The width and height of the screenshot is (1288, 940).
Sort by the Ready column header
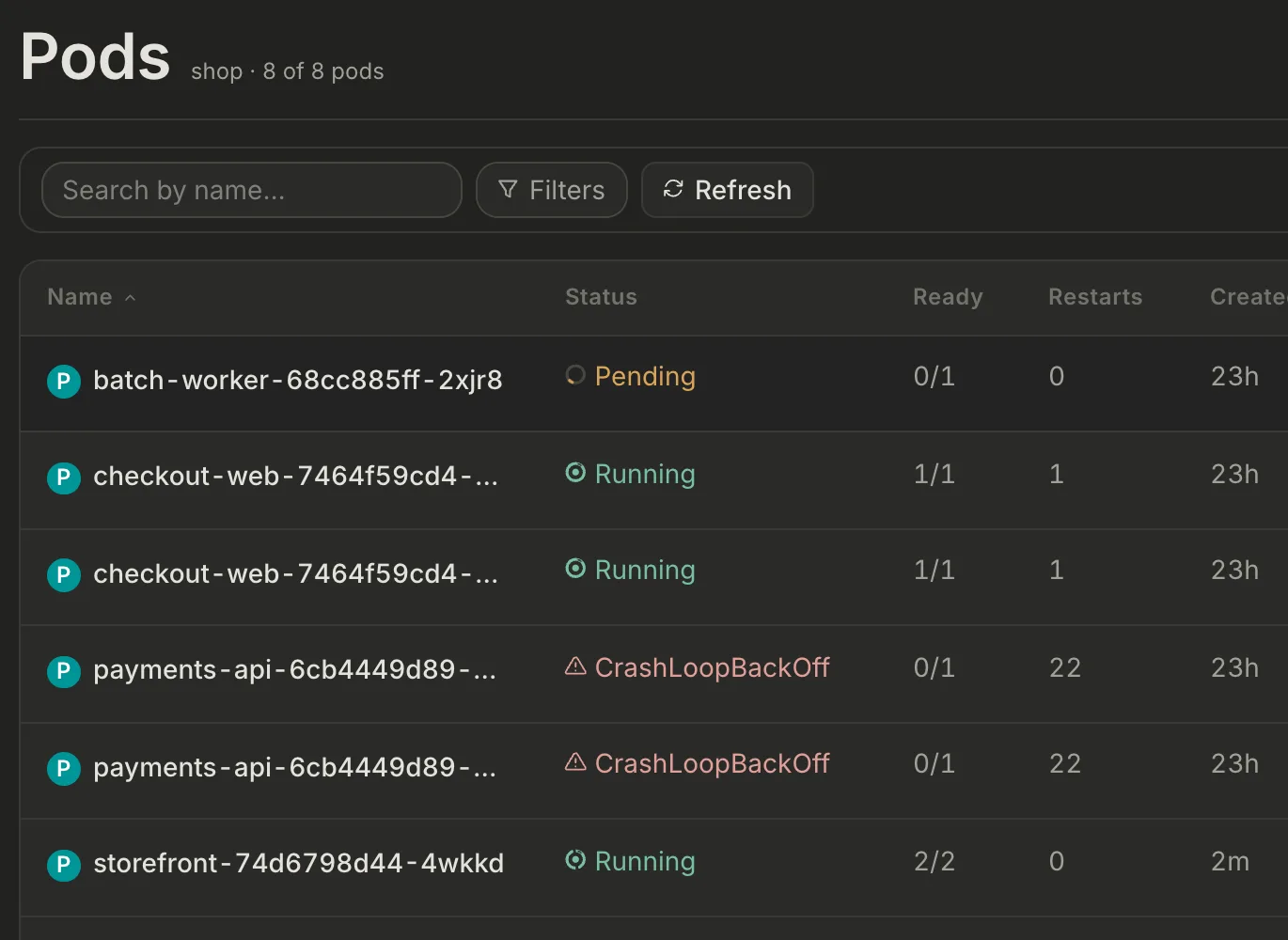(x=948, y=297)
